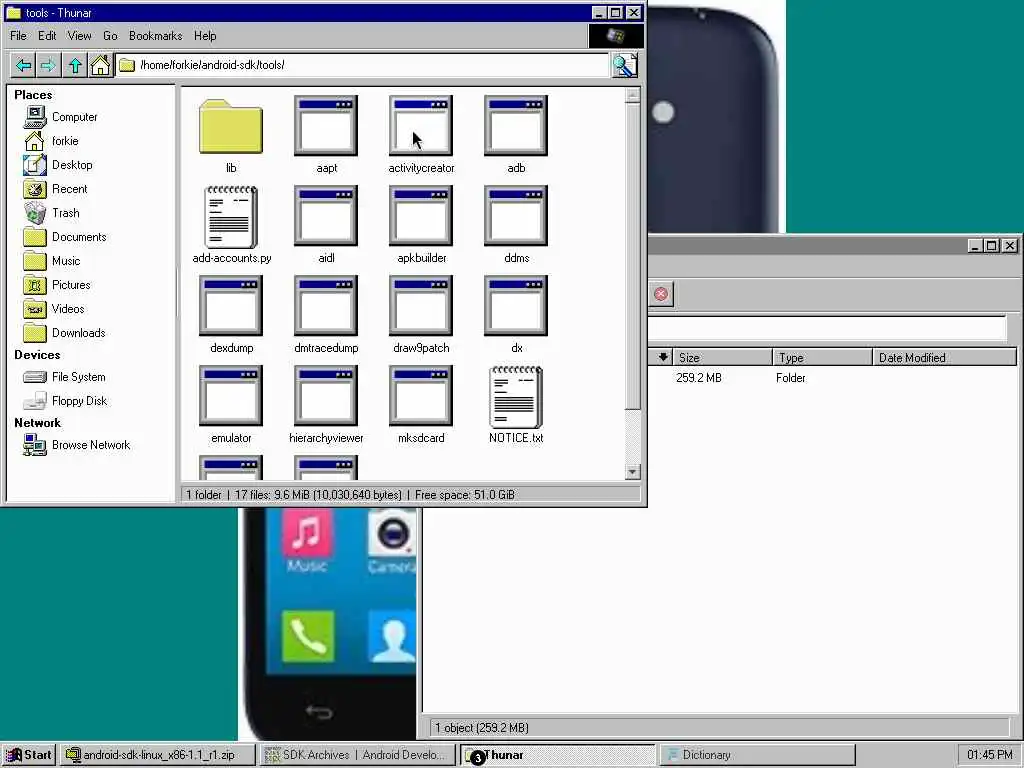Screen dimensions: 1024x768
Task: Select the apkbuilder file icon
Action: coord(421,216)
